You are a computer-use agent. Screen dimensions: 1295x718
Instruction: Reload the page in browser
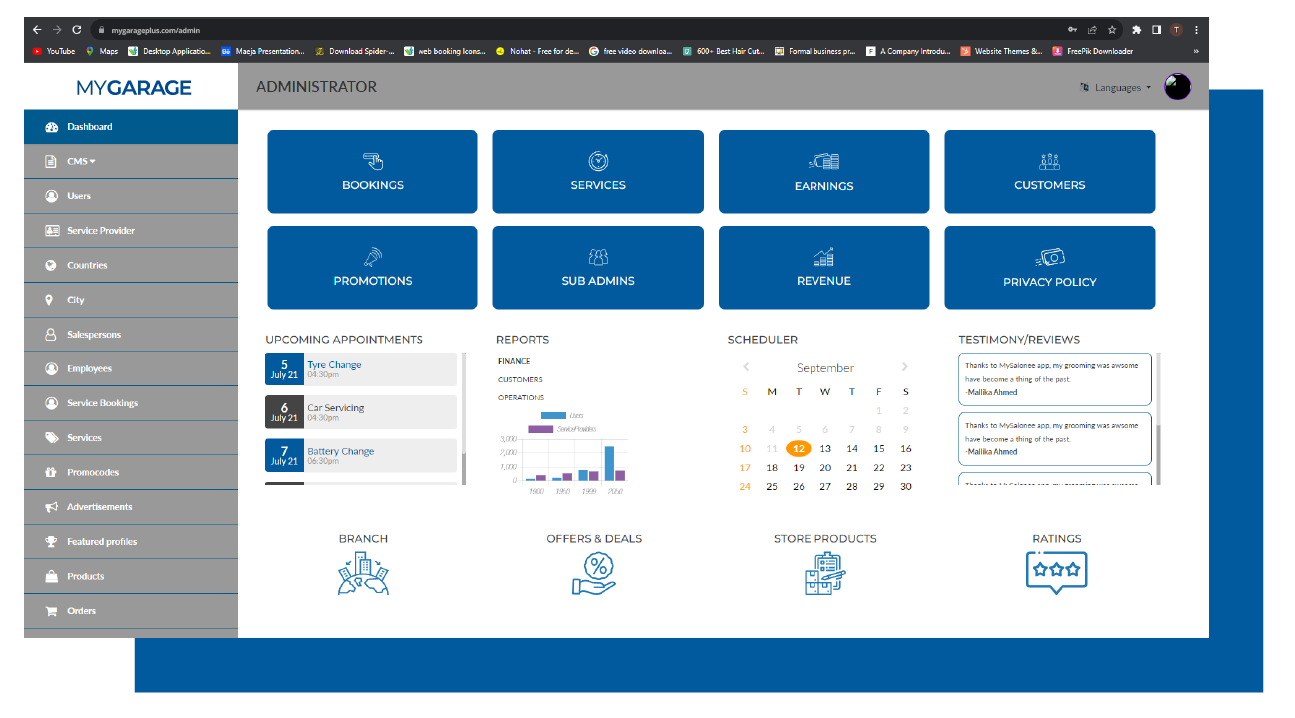pos(77,30)
